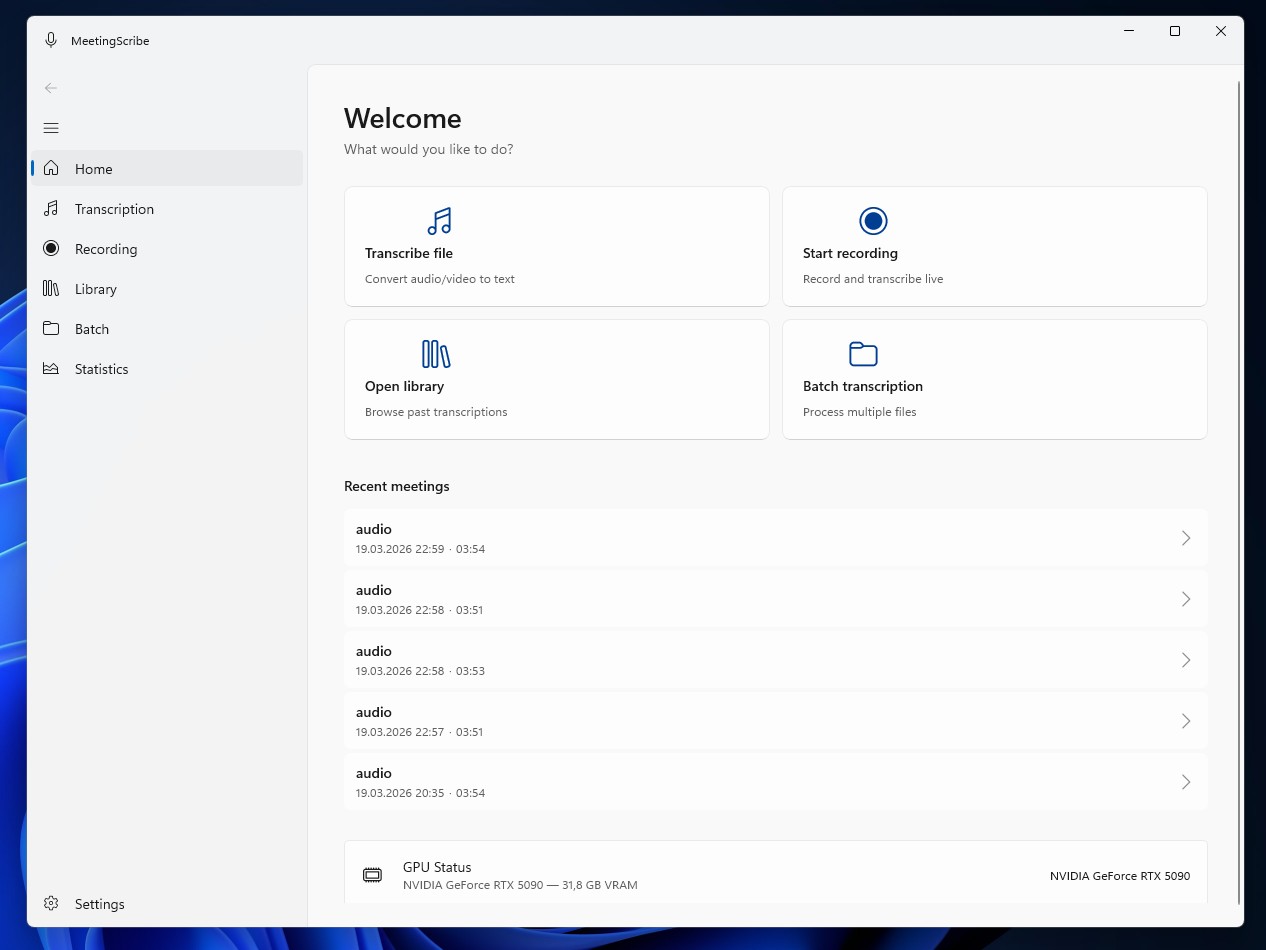This screenshot has height=950, width=1266.
Task: Click the MeetingScribe microphone icon in the titlebar
Action: point(50,39)
